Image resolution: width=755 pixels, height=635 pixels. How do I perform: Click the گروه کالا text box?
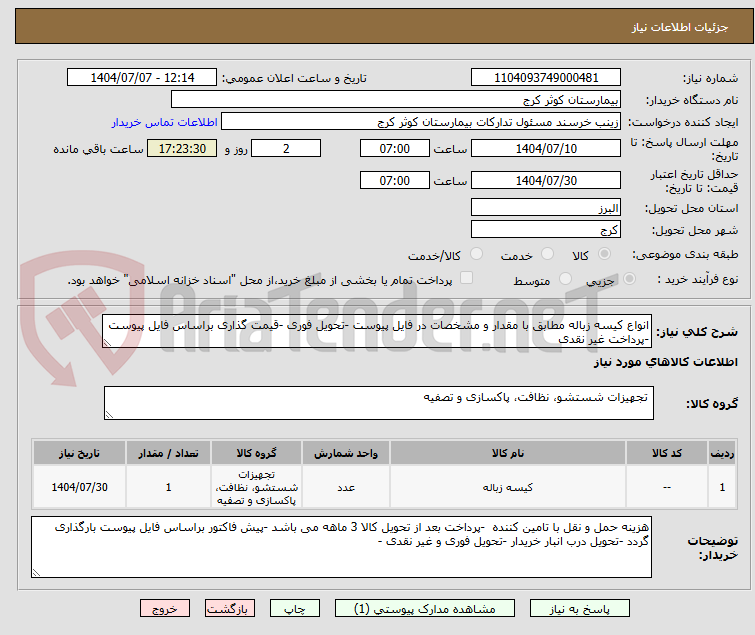[378, 403]
